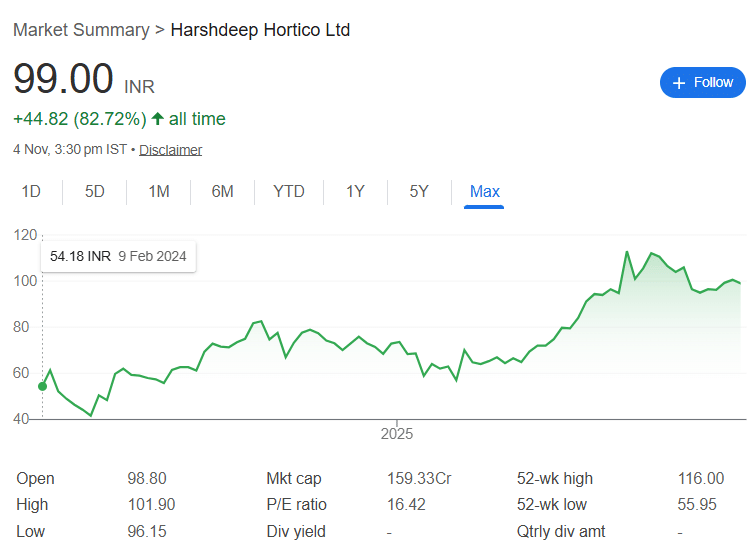The width and height of the screenshot is (747, 552).
Task: Click the Harshdeep Hortico Ltd title
Action: click(x=260, y=30)
